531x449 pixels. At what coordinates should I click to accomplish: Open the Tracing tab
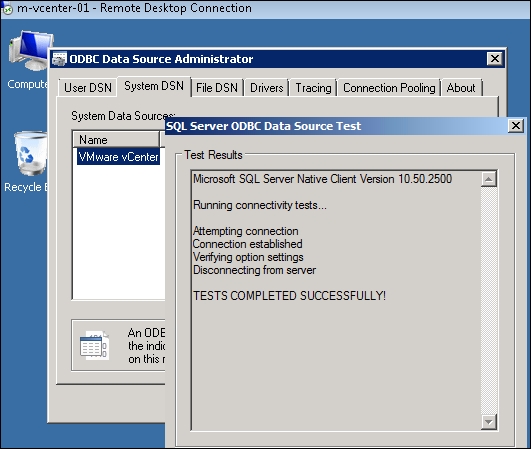(x=313, y=88)
